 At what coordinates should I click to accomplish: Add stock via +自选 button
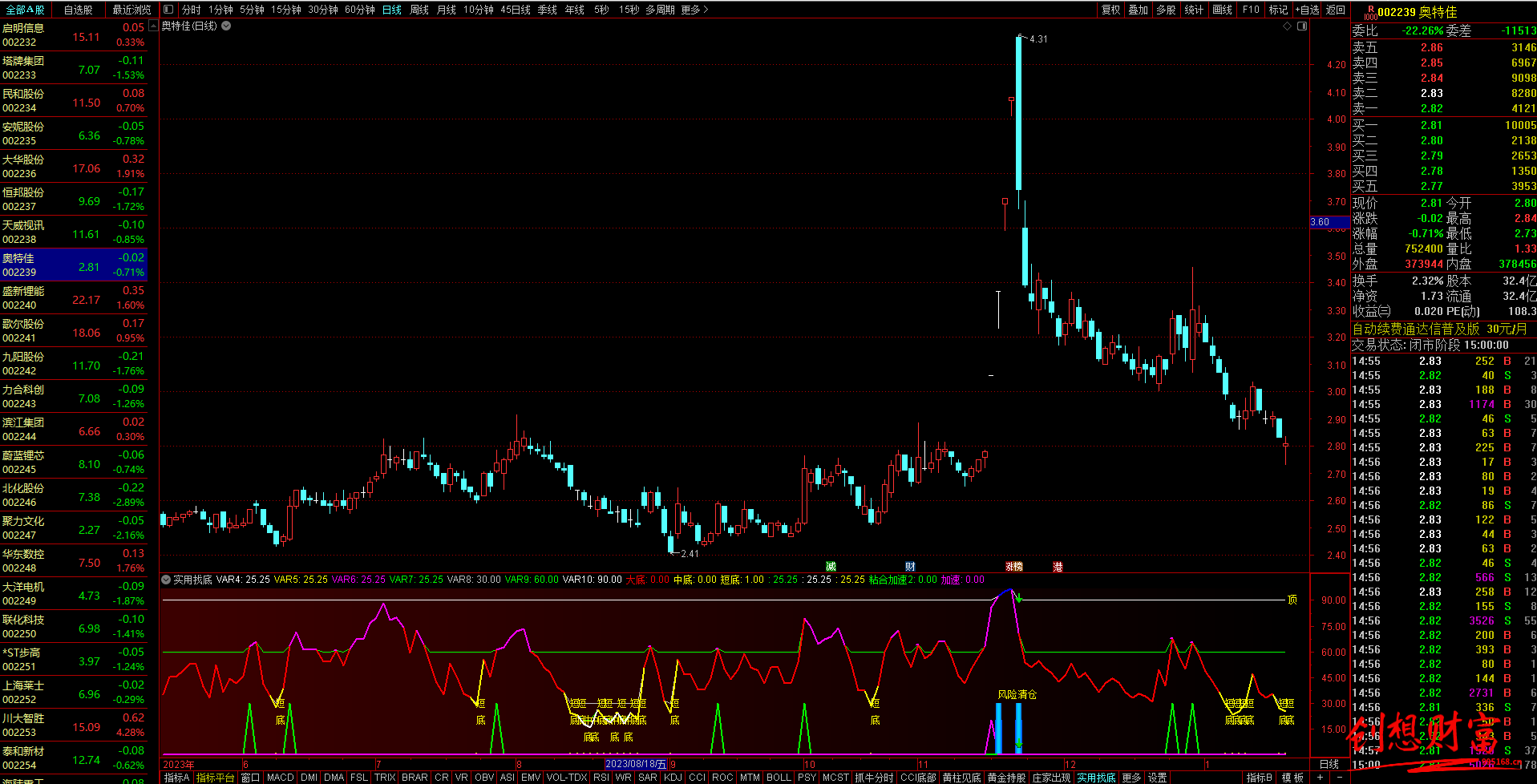(x=1307, y=10)
